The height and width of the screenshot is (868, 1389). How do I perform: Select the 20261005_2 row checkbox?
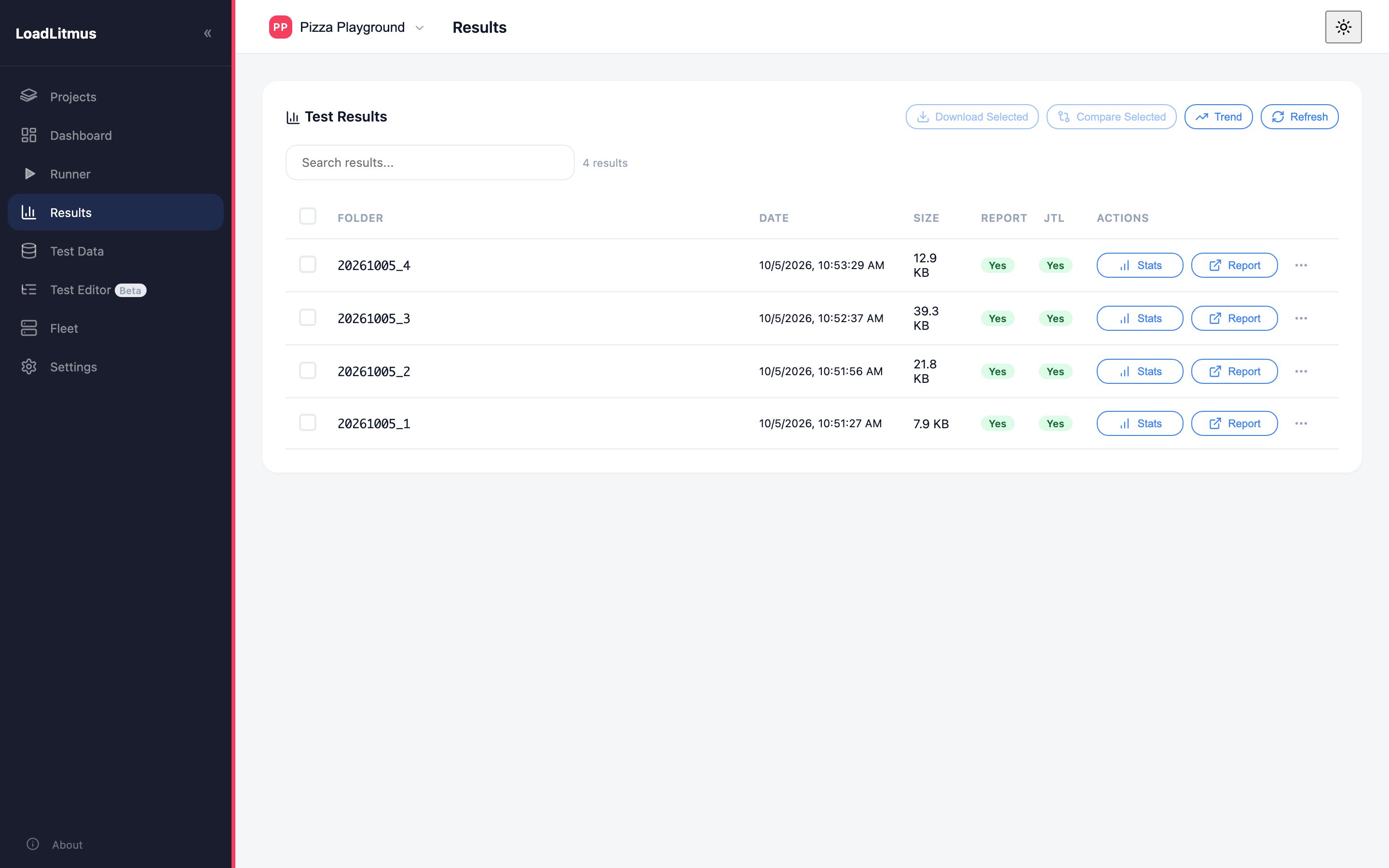(x=308, y=370)
